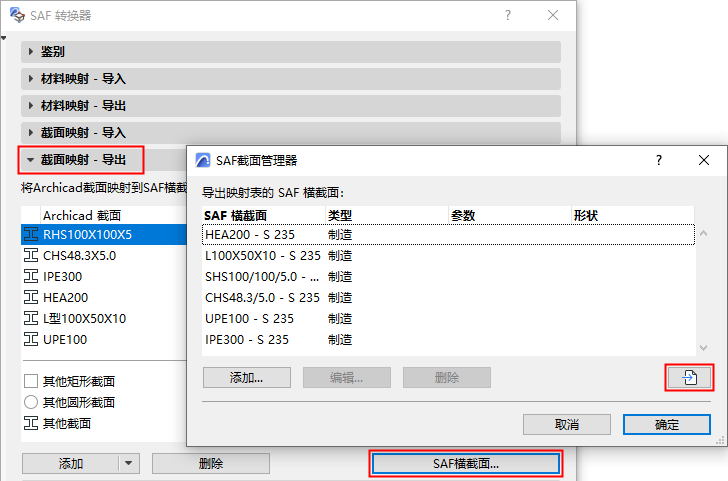Select the 其他截面 entry

104,423
